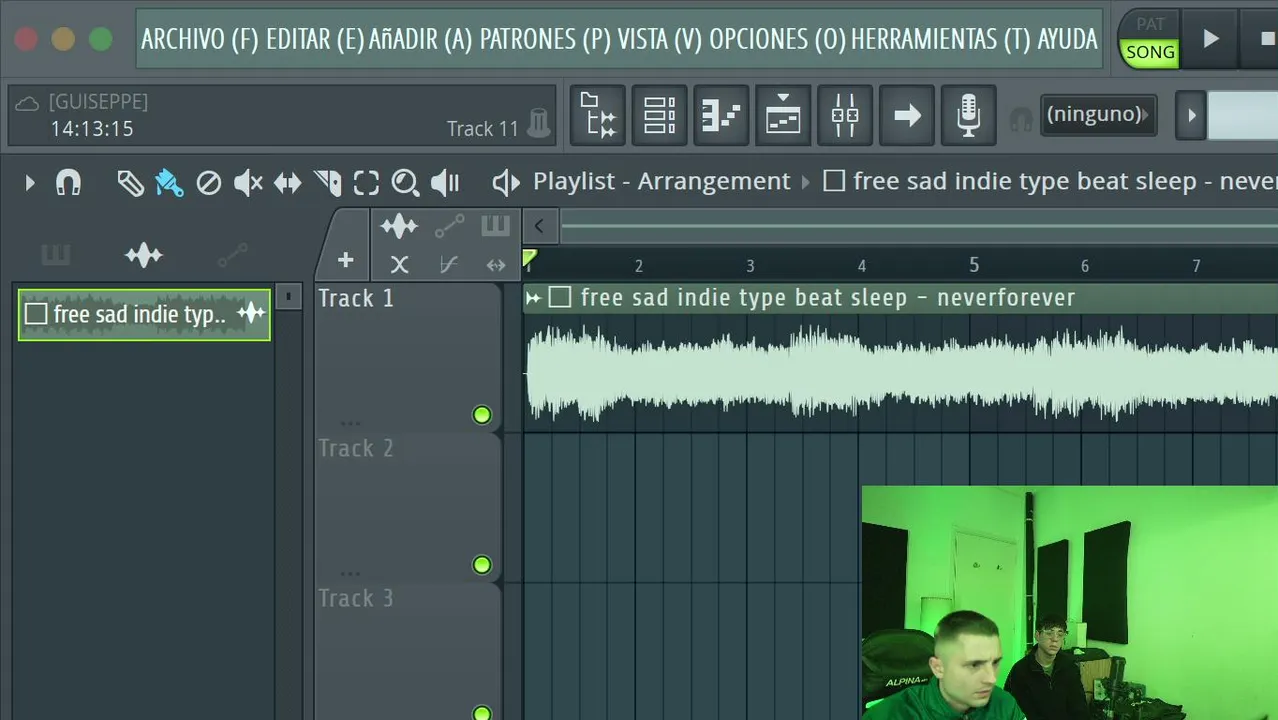This screenshot has width=1278, height=720.
Task: Open the Piano roll
Action: tap(721, 116)
